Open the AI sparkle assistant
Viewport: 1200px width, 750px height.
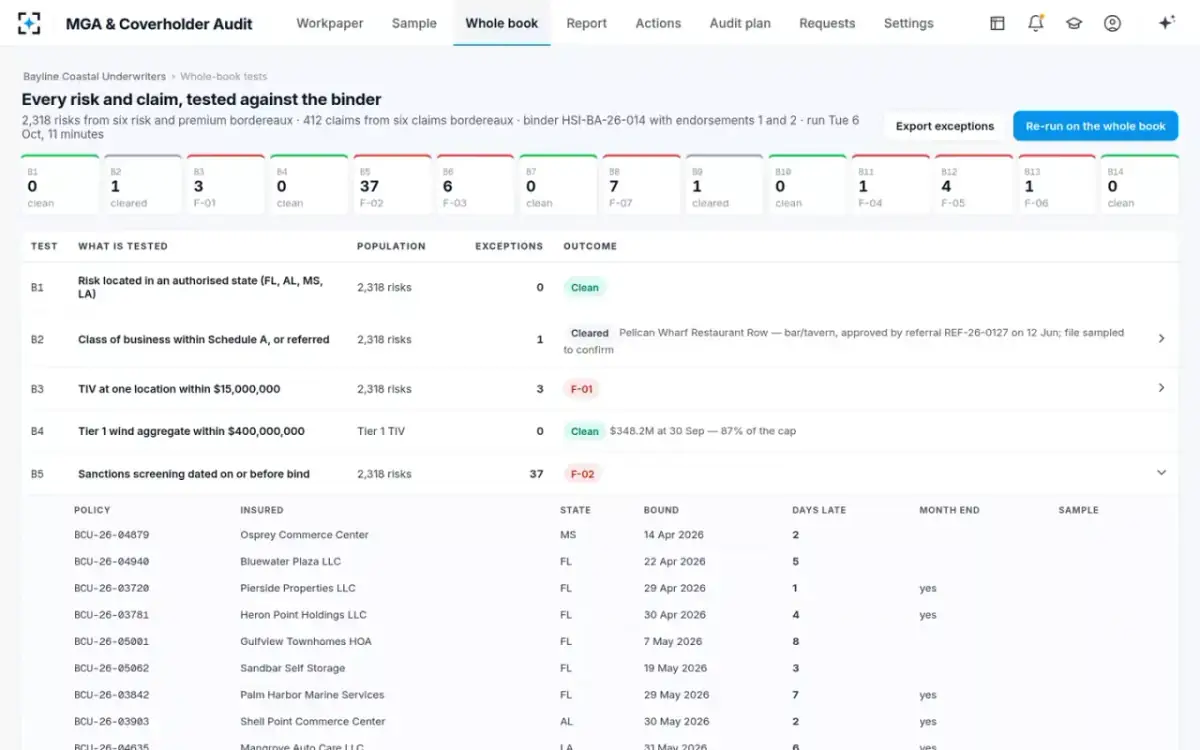pyautogui.click(x=1166, y=23)
